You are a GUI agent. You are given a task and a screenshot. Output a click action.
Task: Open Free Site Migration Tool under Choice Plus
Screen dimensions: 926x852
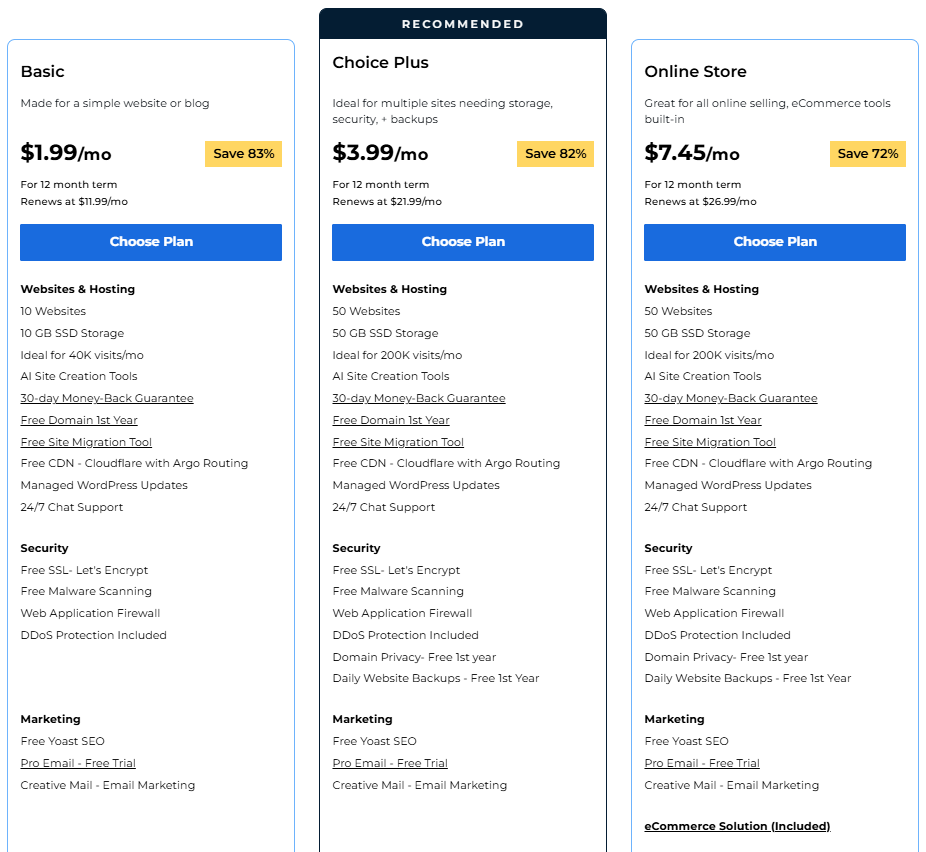(x=398, y=442)
